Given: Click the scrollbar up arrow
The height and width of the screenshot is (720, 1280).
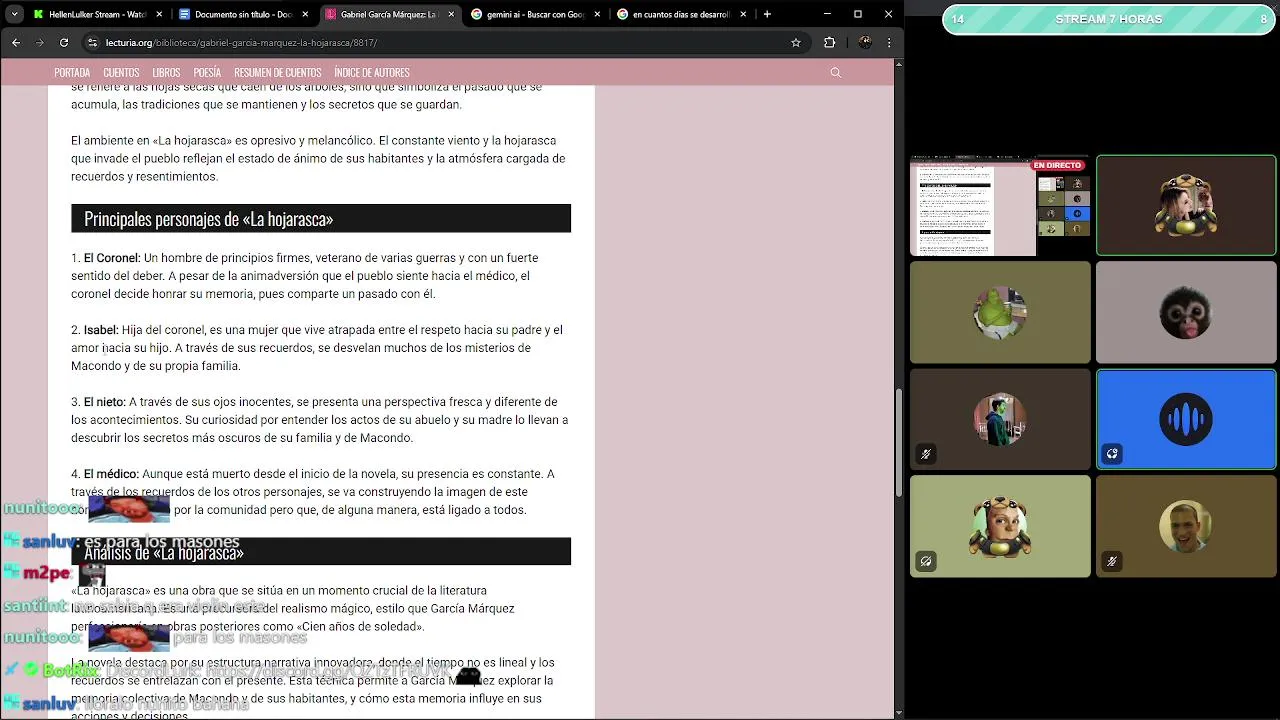Looking at the screenshot, I should [x=898, y=64].
